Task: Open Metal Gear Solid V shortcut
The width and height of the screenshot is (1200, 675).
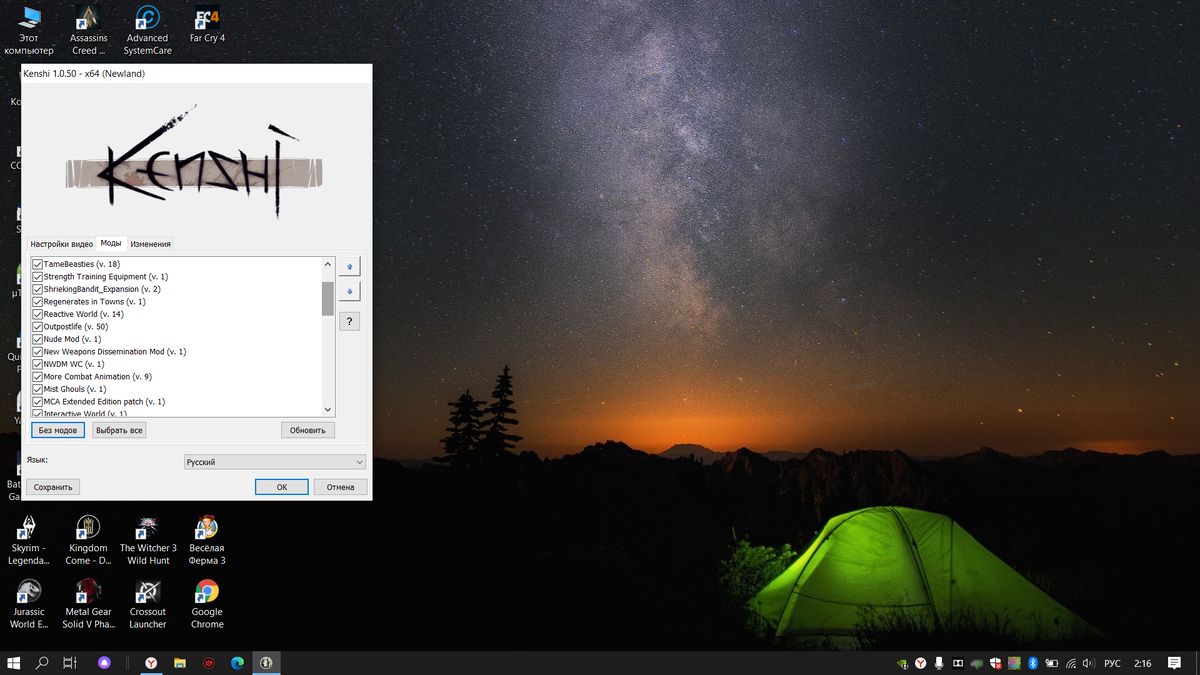Action: tap(88, 604)
